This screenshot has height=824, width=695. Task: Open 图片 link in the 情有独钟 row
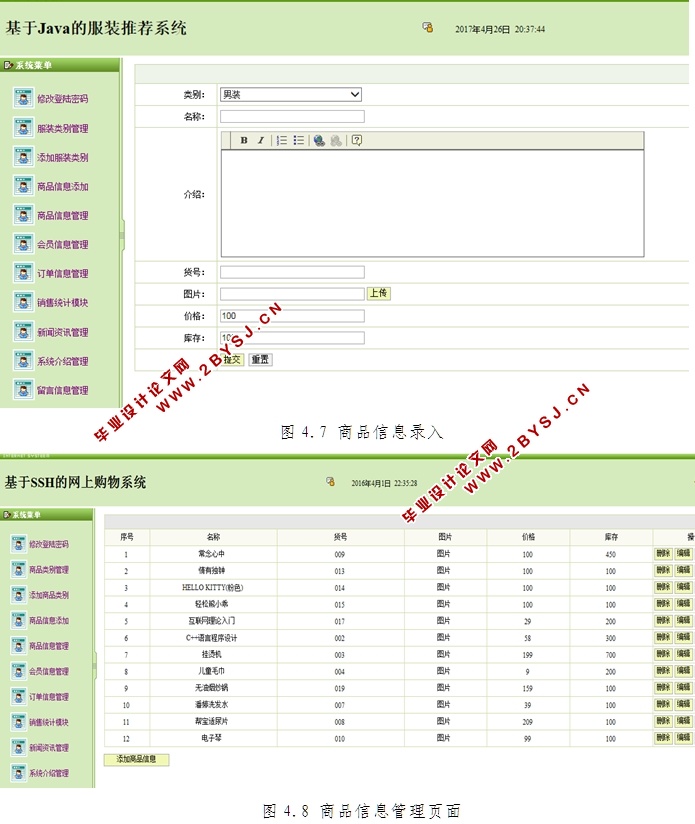(x=444, y=570)
